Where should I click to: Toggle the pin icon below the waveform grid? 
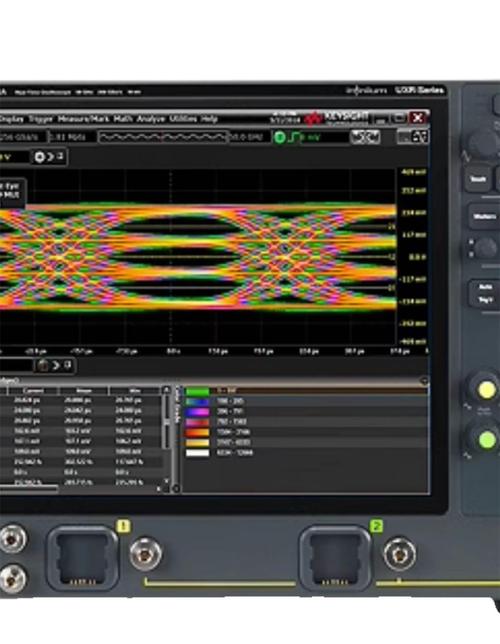point(68,365)
